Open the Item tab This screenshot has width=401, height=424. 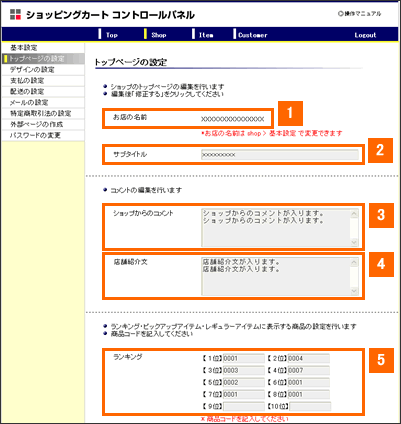206,35
